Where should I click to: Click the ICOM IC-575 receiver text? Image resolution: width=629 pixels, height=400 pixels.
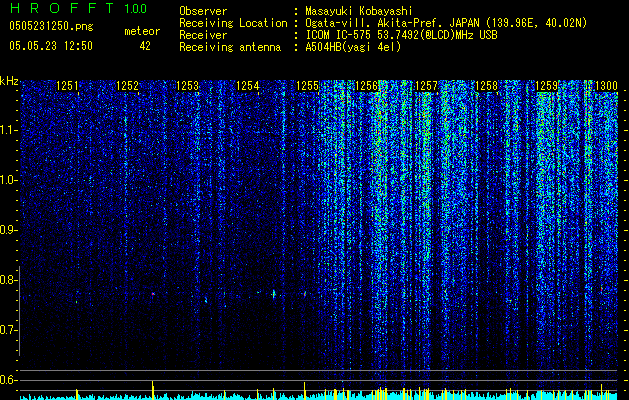tap(401, 35)
